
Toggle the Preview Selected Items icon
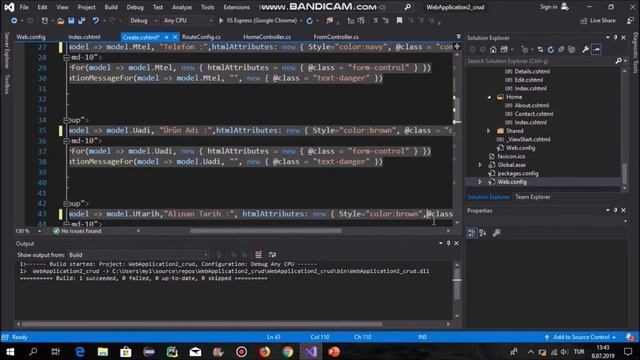(x=596, y=49)
